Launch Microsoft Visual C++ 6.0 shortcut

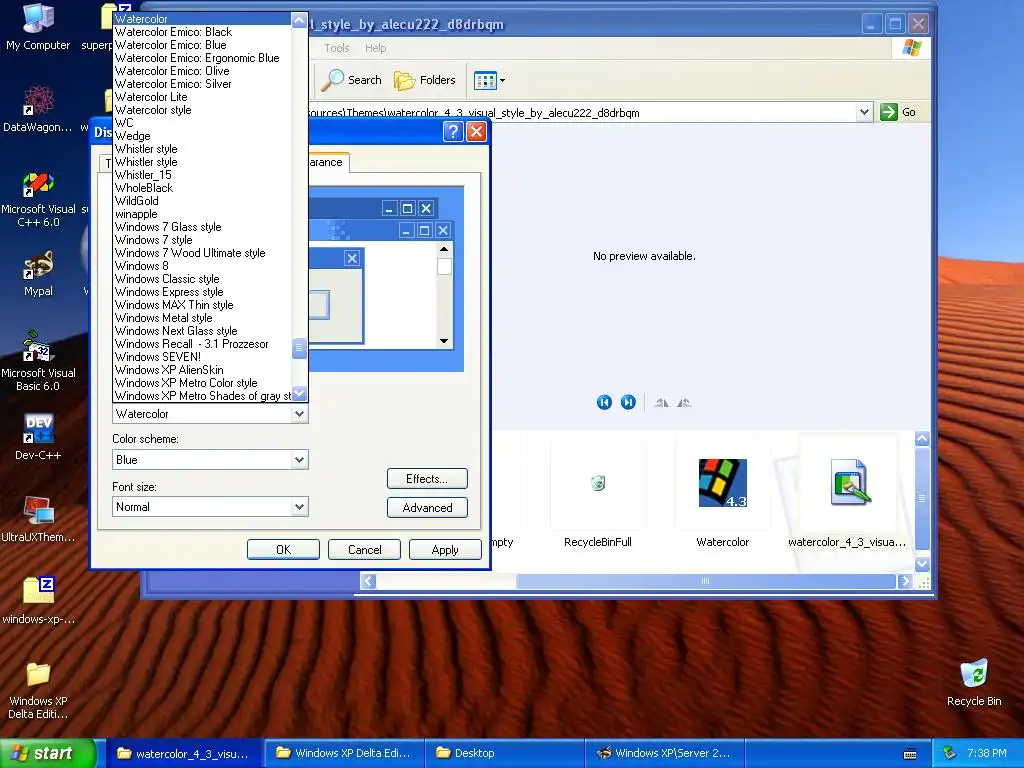pos(38,199)
